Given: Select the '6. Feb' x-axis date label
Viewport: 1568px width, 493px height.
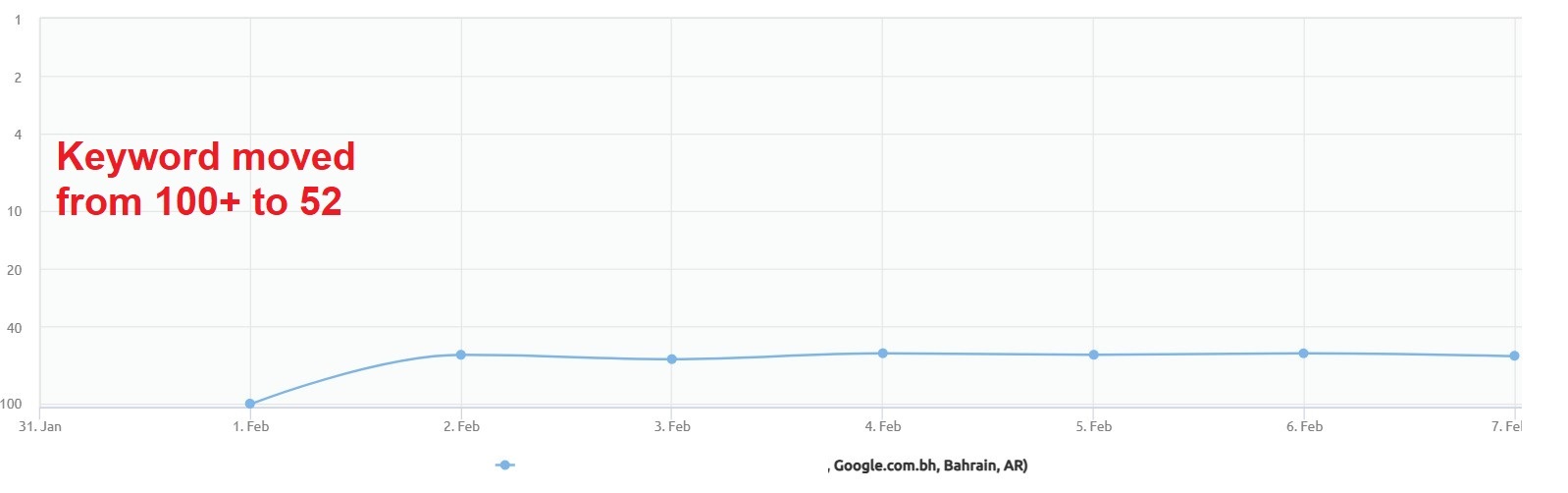Looking at the screenshot, I should [1304, 426].
